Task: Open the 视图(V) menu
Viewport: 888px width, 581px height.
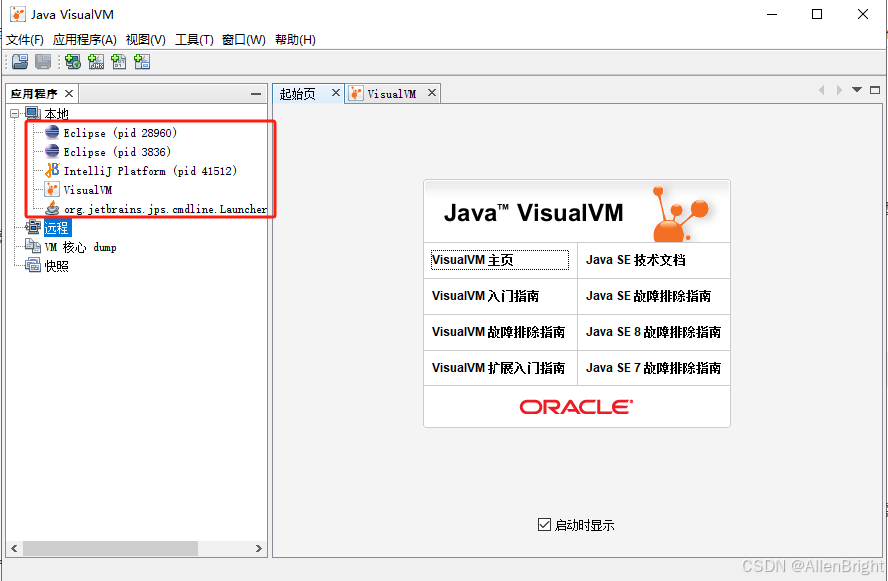Action: click(x=146, y=40)
